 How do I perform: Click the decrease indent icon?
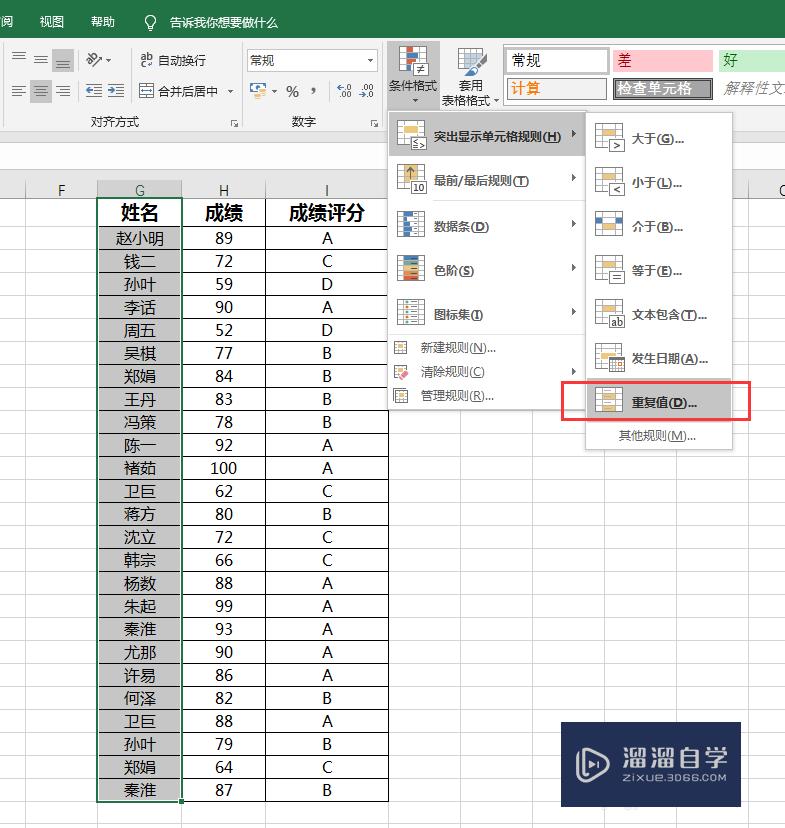click(93, 91)
